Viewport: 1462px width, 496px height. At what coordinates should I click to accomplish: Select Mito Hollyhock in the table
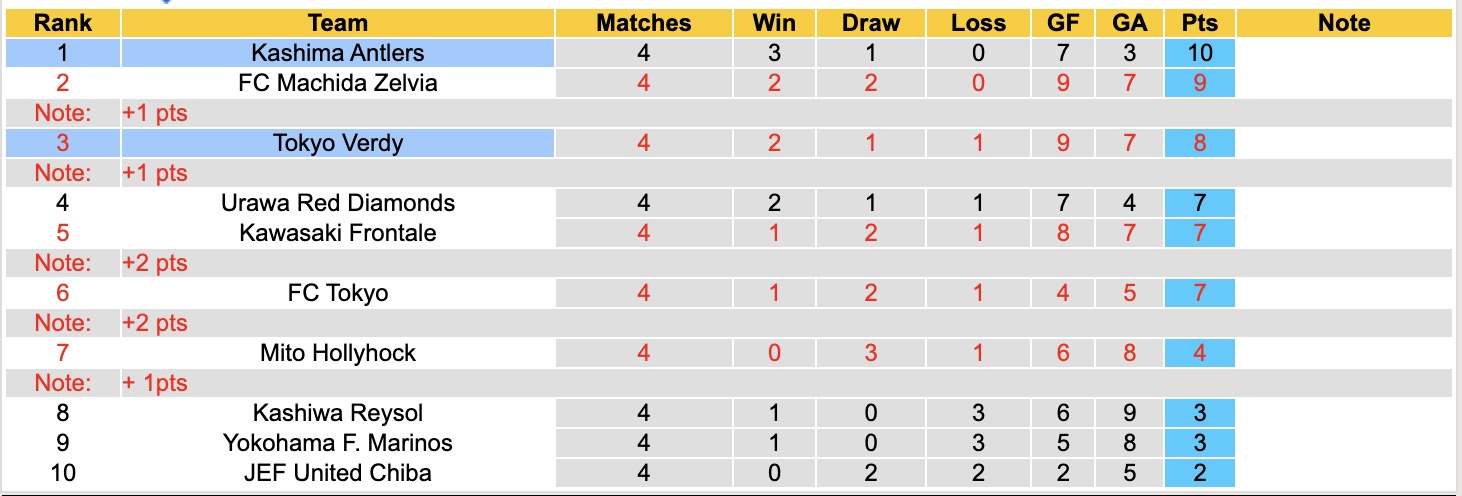tap(338, 353)
